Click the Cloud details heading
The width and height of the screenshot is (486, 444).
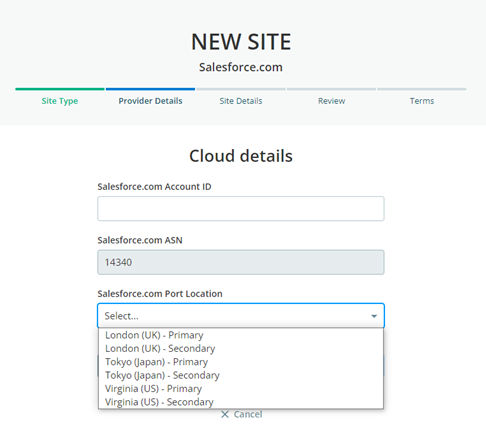pos(241,156)
